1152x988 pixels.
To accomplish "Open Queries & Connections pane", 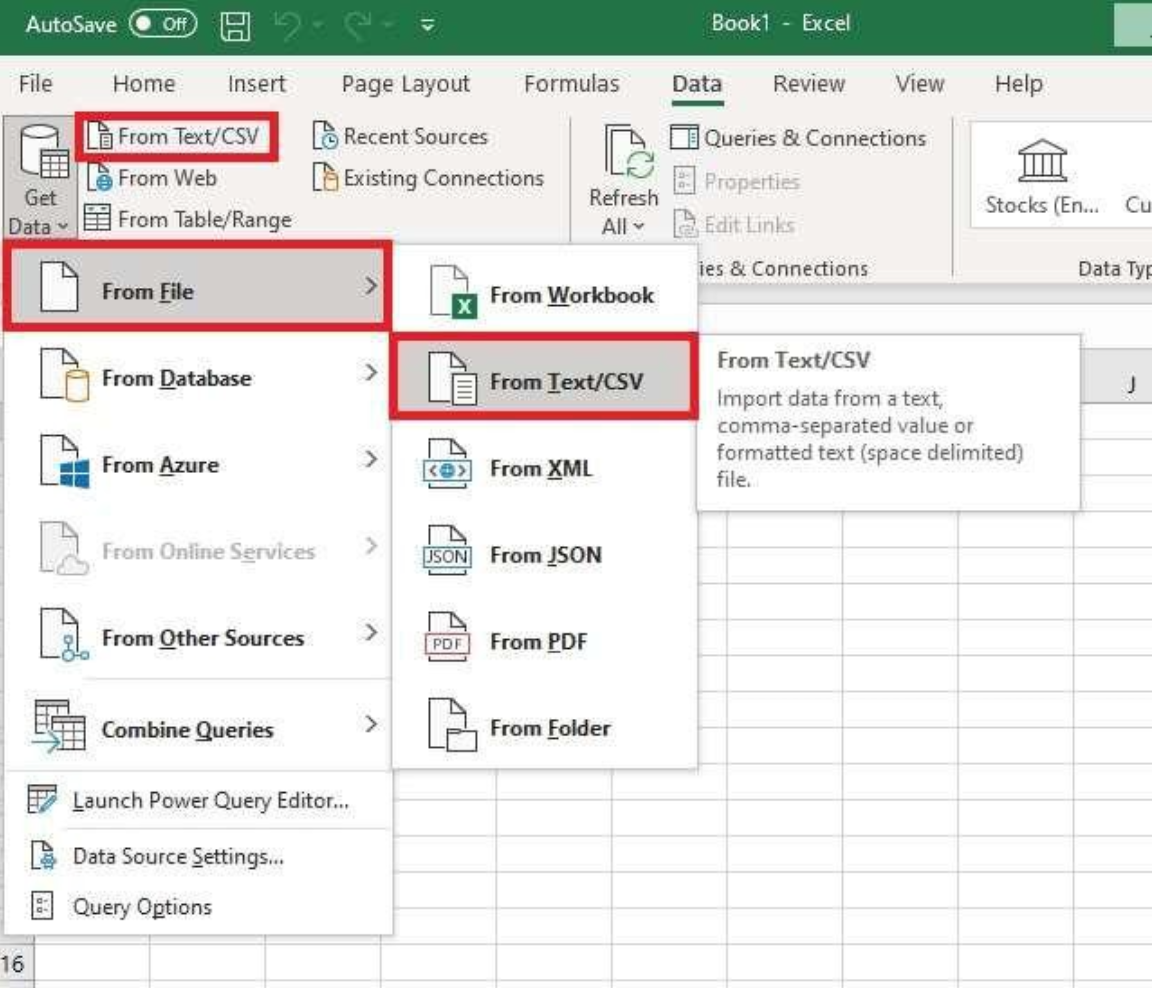I will 799,138.
